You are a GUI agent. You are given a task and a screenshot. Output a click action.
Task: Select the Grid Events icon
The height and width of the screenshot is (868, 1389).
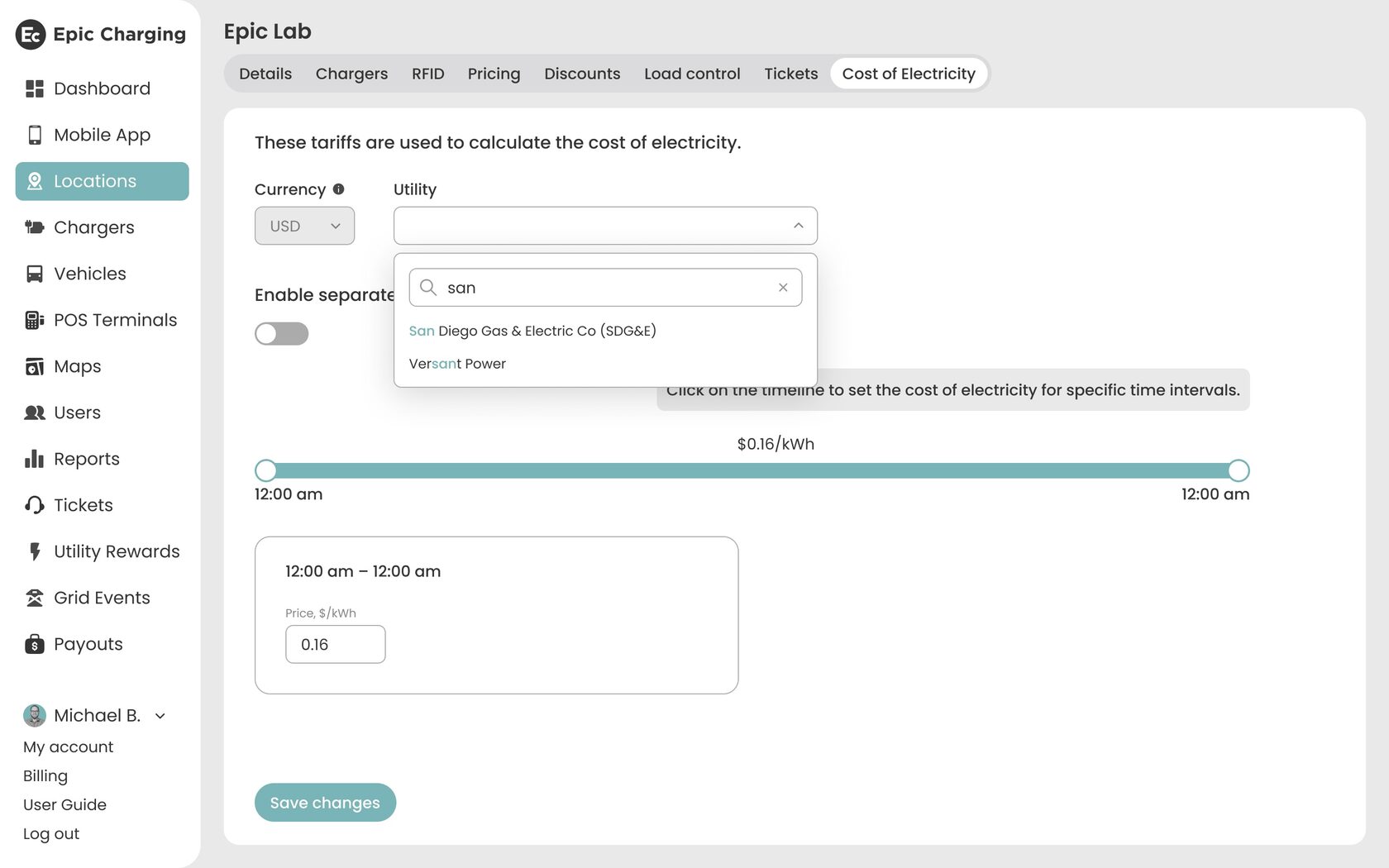coord(34,598)
